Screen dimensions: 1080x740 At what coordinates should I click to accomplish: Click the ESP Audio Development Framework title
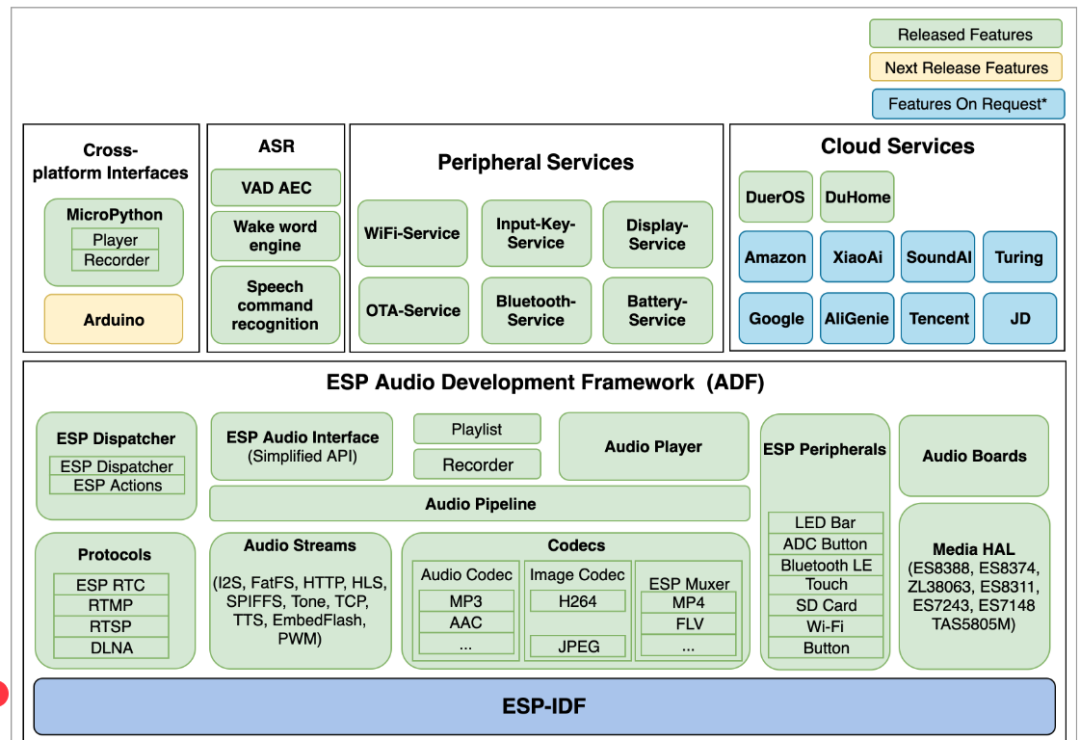click(545, 382)
